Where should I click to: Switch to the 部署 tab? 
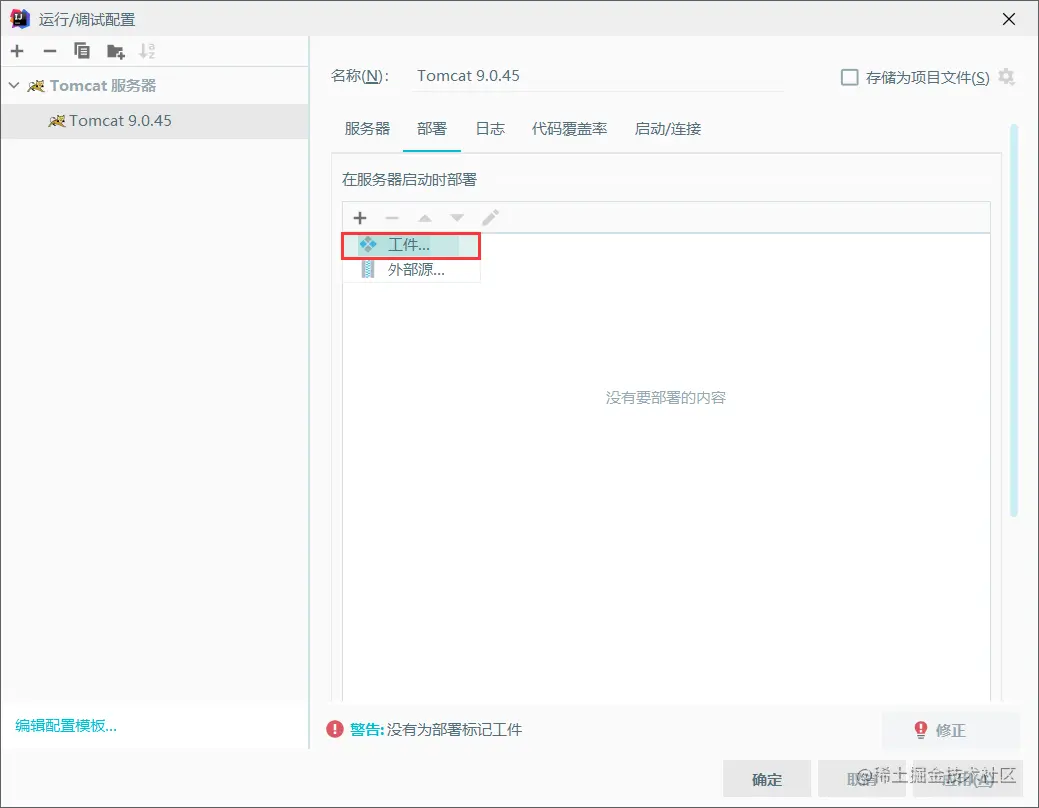432,129
